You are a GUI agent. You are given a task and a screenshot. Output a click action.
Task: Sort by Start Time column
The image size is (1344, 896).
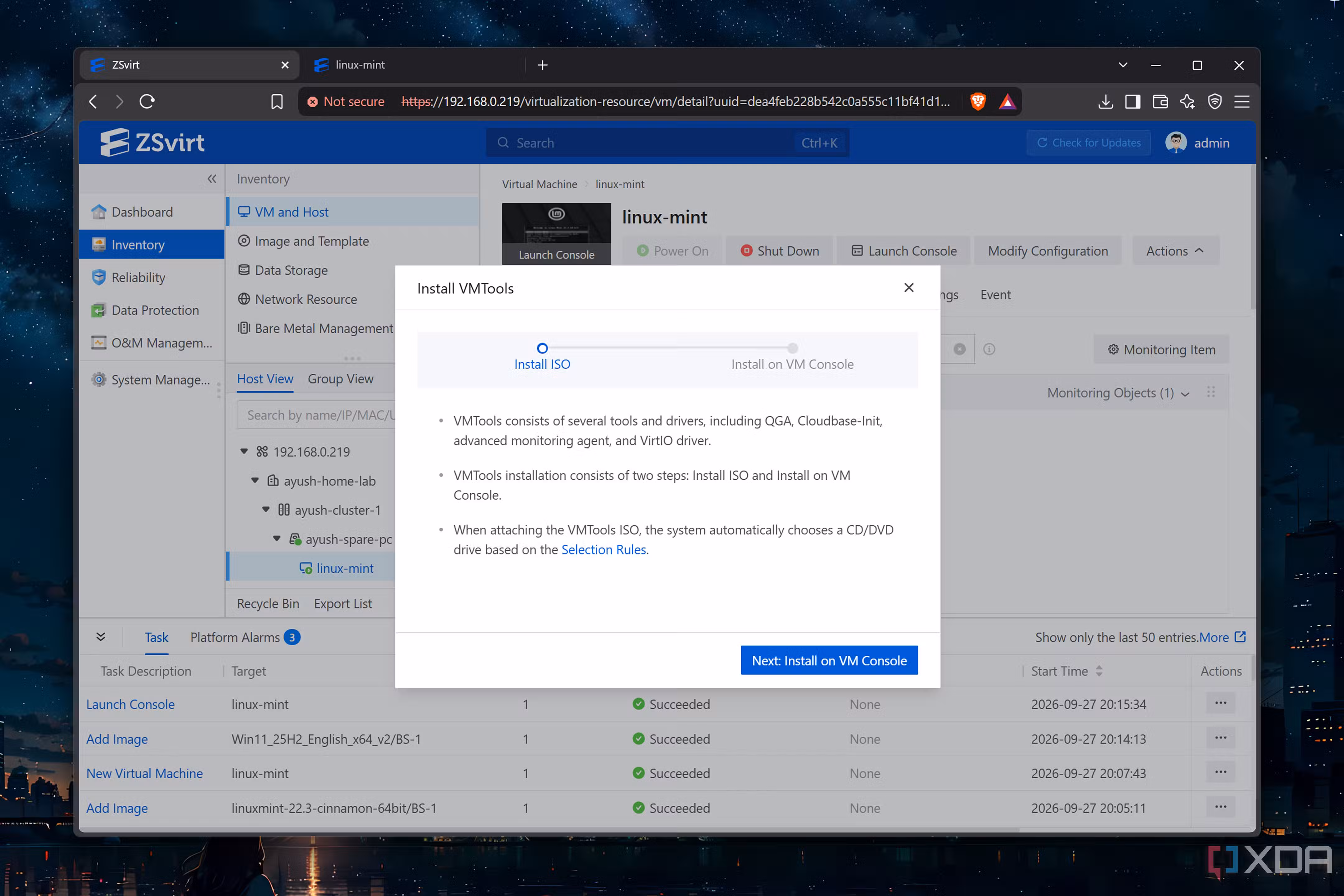(1099, 671)
